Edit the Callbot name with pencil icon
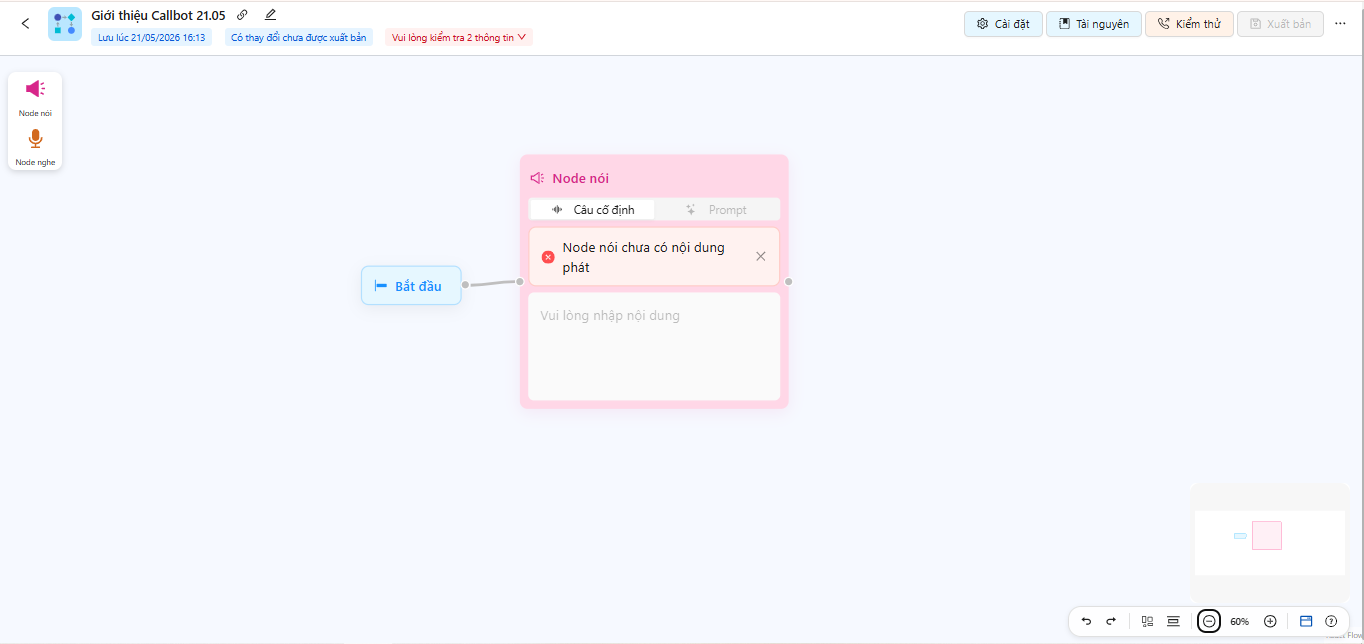 (x=270, y=15)
